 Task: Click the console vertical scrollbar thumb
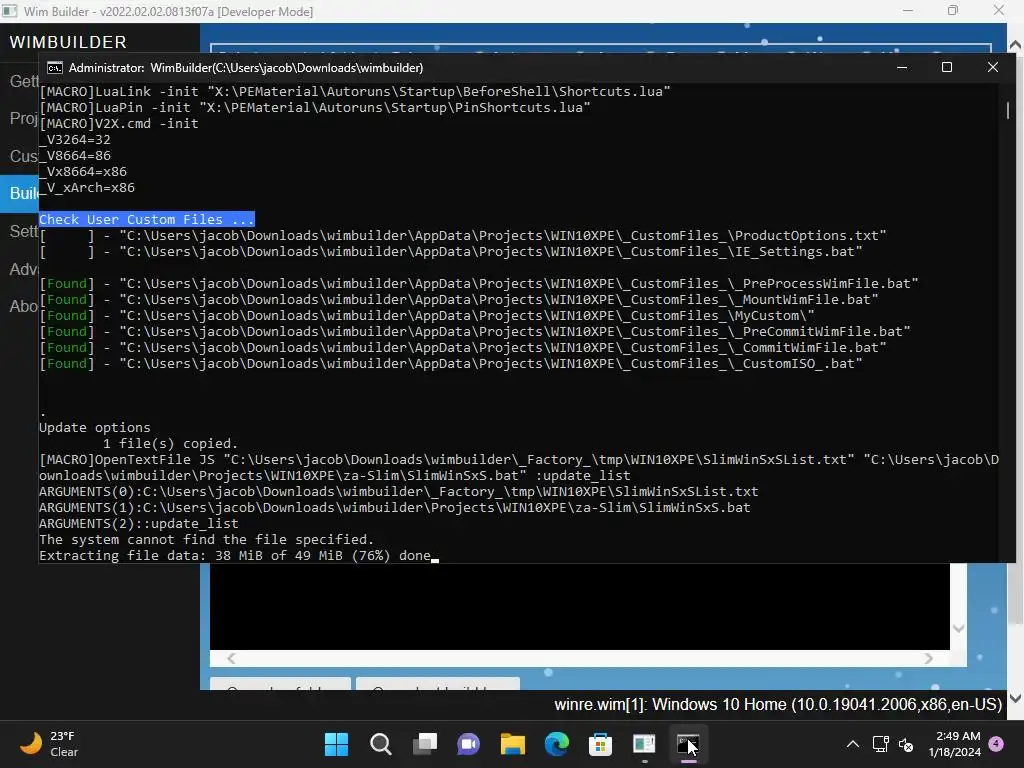[1008, 110]
